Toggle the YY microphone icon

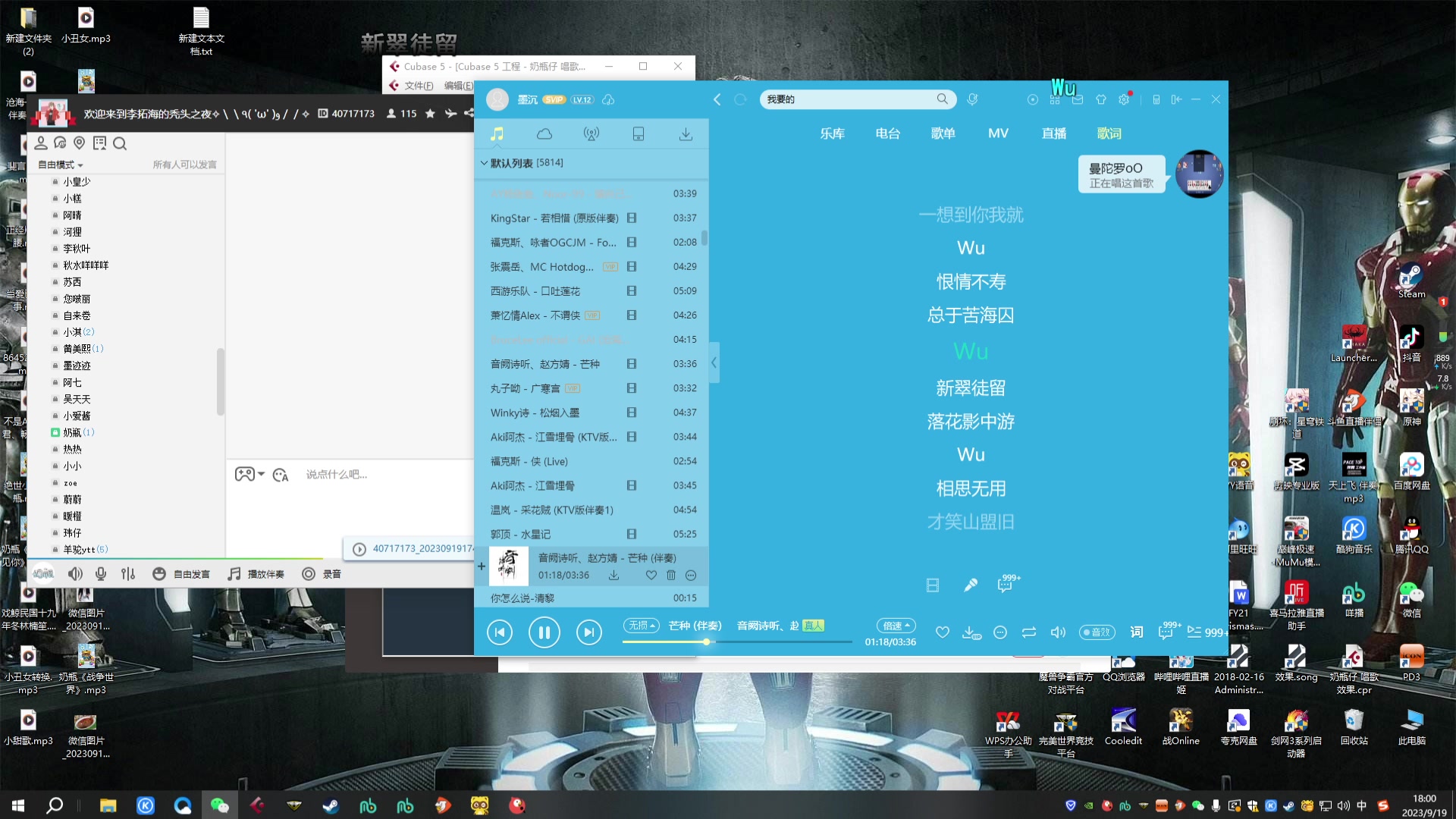[101, 574]
